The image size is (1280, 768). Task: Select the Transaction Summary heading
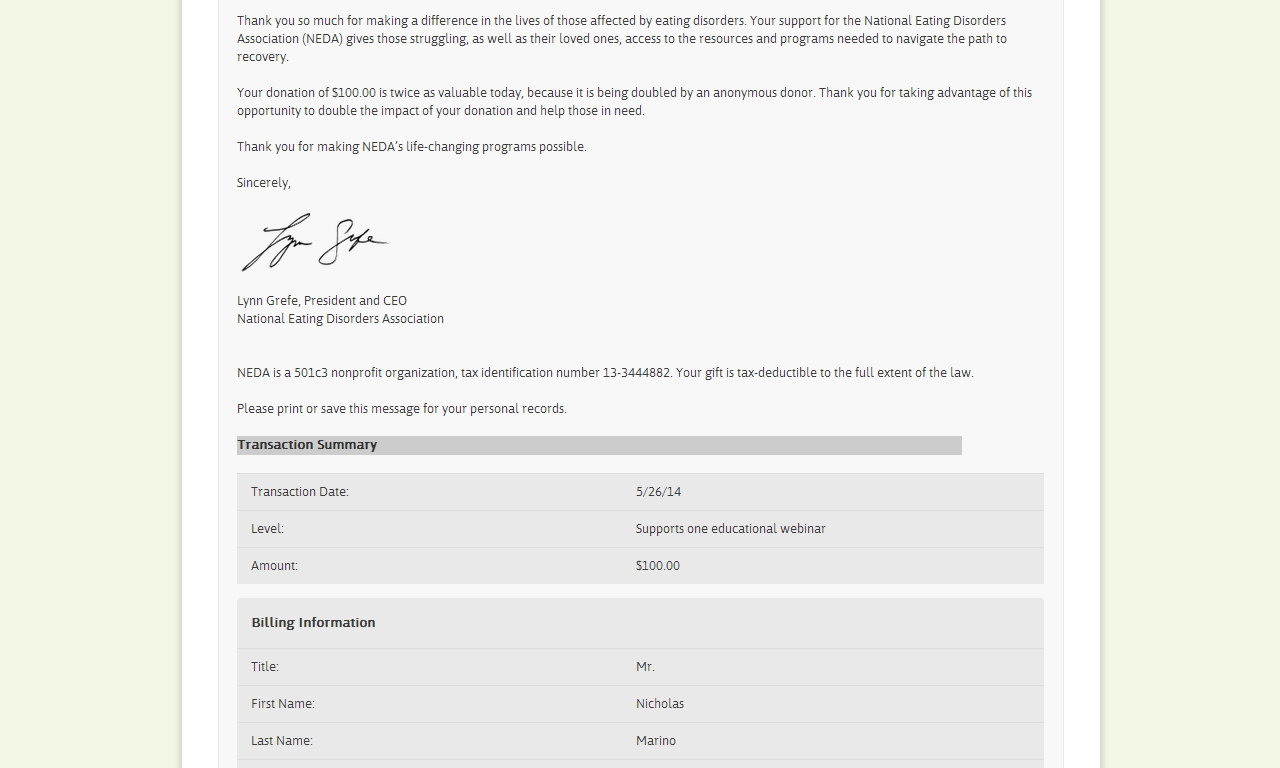[x=307, y=445]
